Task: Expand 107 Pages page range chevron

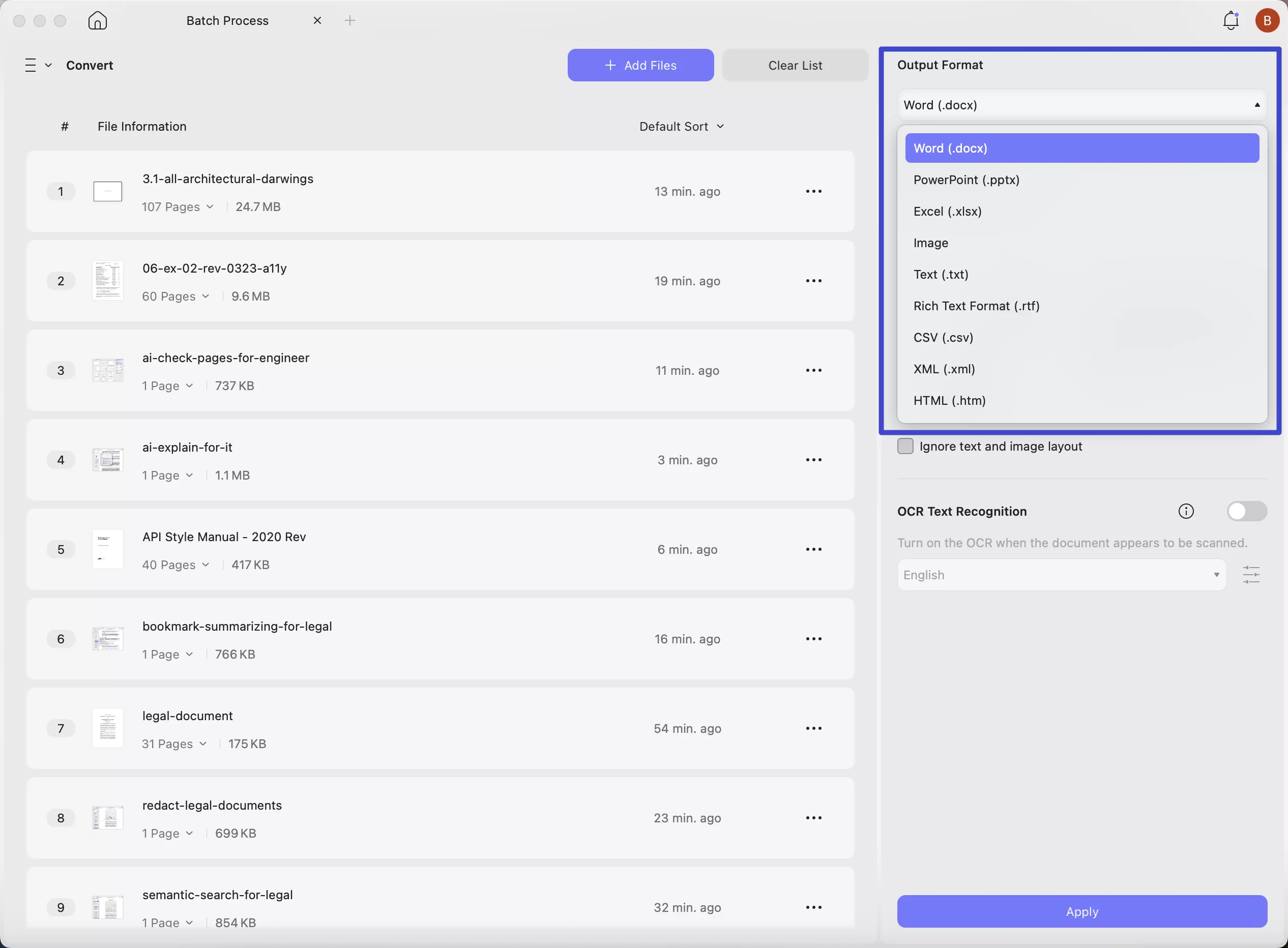Action: coord(210,206)
